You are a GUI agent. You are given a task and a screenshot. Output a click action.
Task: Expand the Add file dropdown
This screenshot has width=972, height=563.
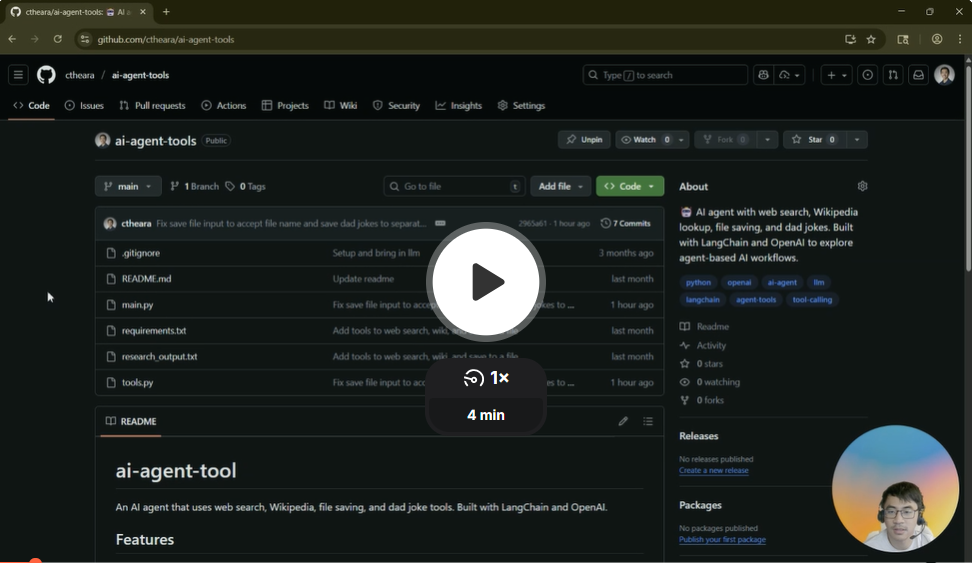click(560, 186)
